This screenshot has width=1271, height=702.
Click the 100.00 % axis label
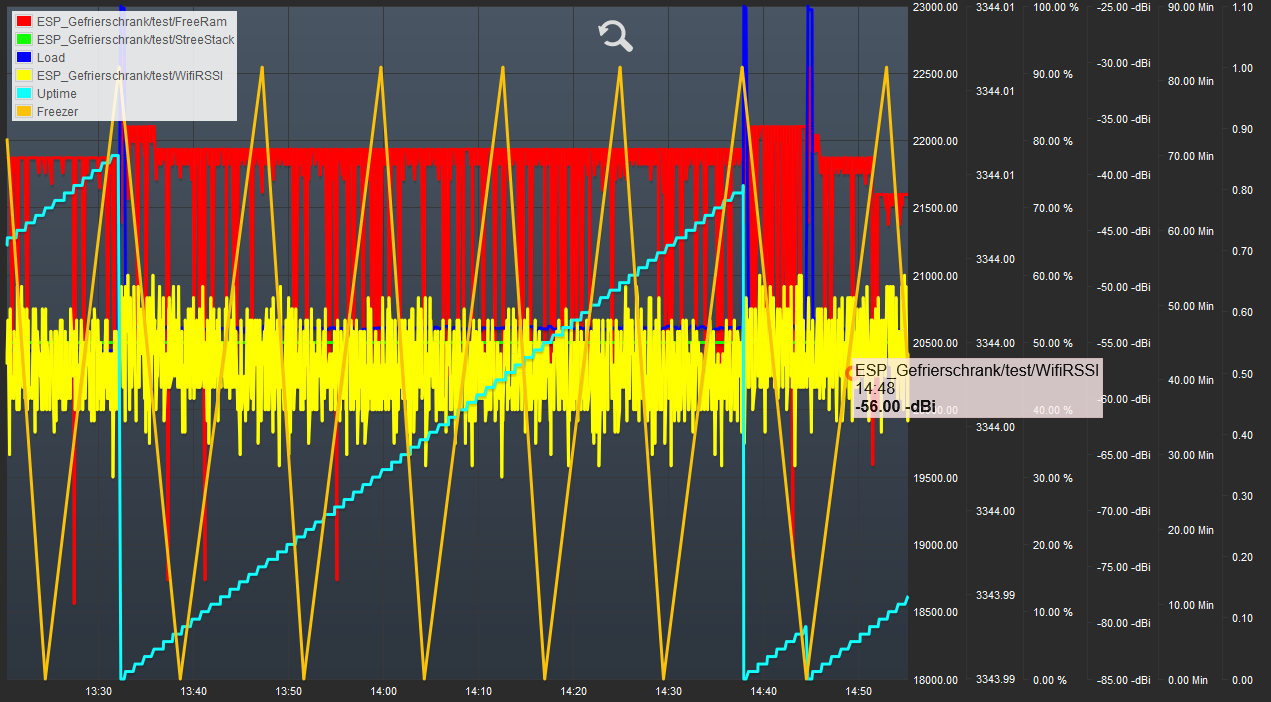[x=1055, y=7]
